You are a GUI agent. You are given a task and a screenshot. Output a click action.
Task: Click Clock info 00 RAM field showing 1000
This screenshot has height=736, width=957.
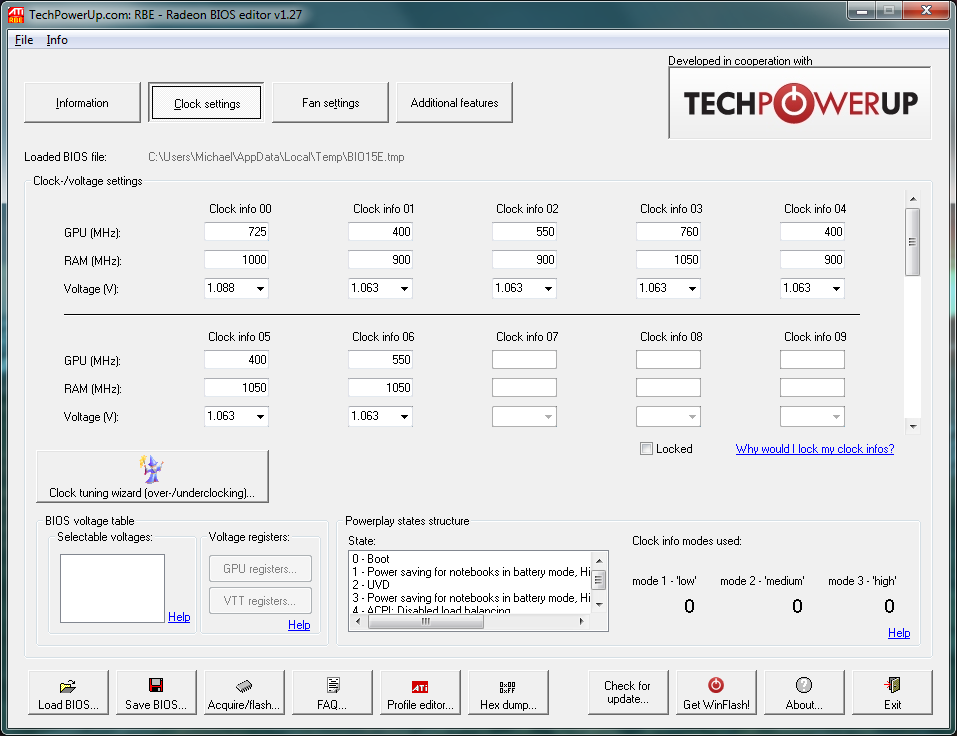click(236, 260)
